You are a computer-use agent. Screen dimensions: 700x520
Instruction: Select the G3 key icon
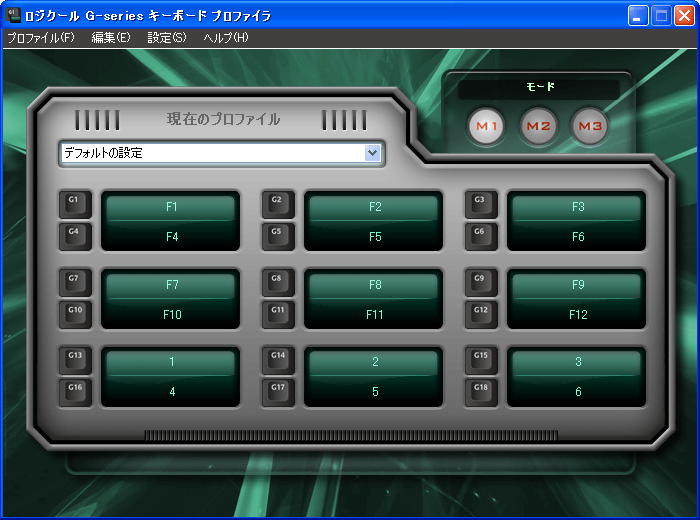coord(481,204)
